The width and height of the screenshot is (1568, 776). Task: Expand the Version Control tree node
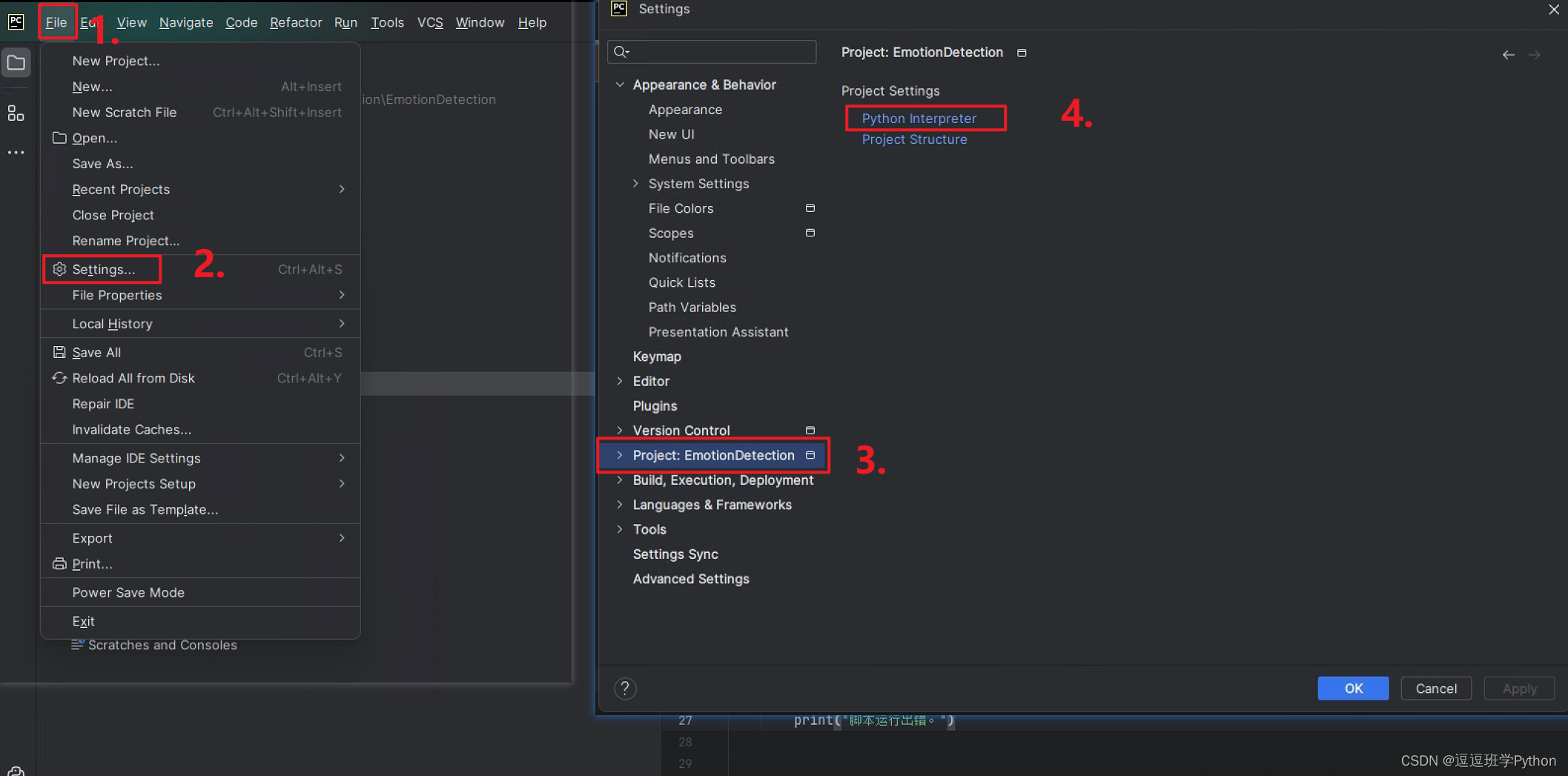(620, 431)
